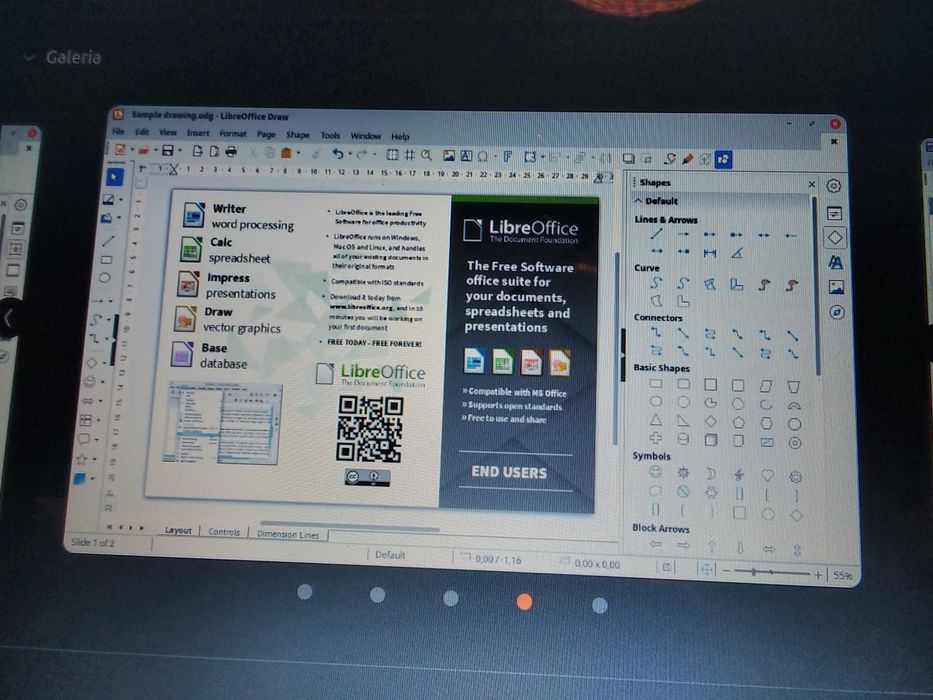The height and width of the screenshot is (700, 933).
Task: Click the cross shape in Basic Shapes
Action: (x=655, y=438)
